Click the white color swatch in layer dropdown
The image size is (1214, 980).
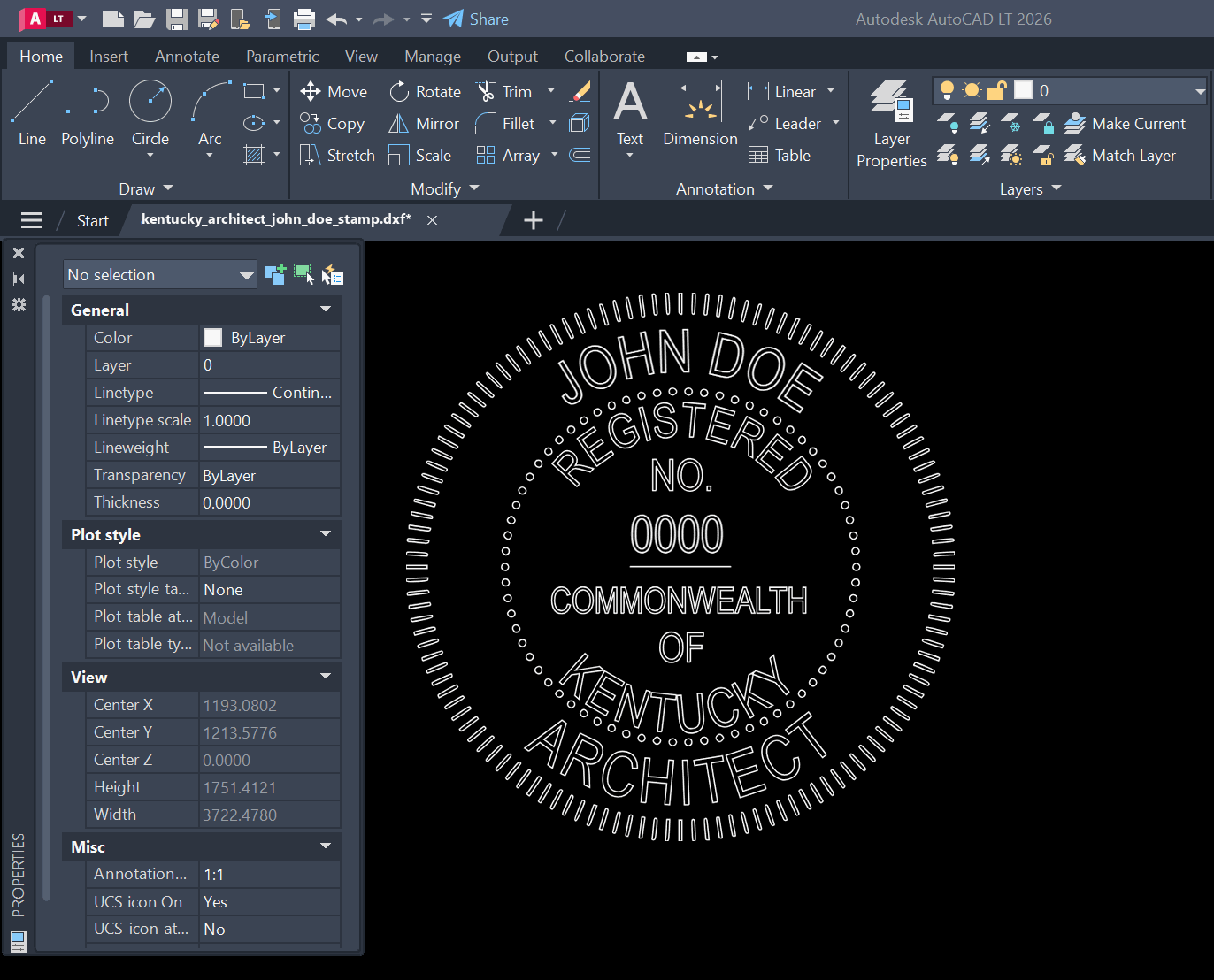click(x=1023, y=90)
